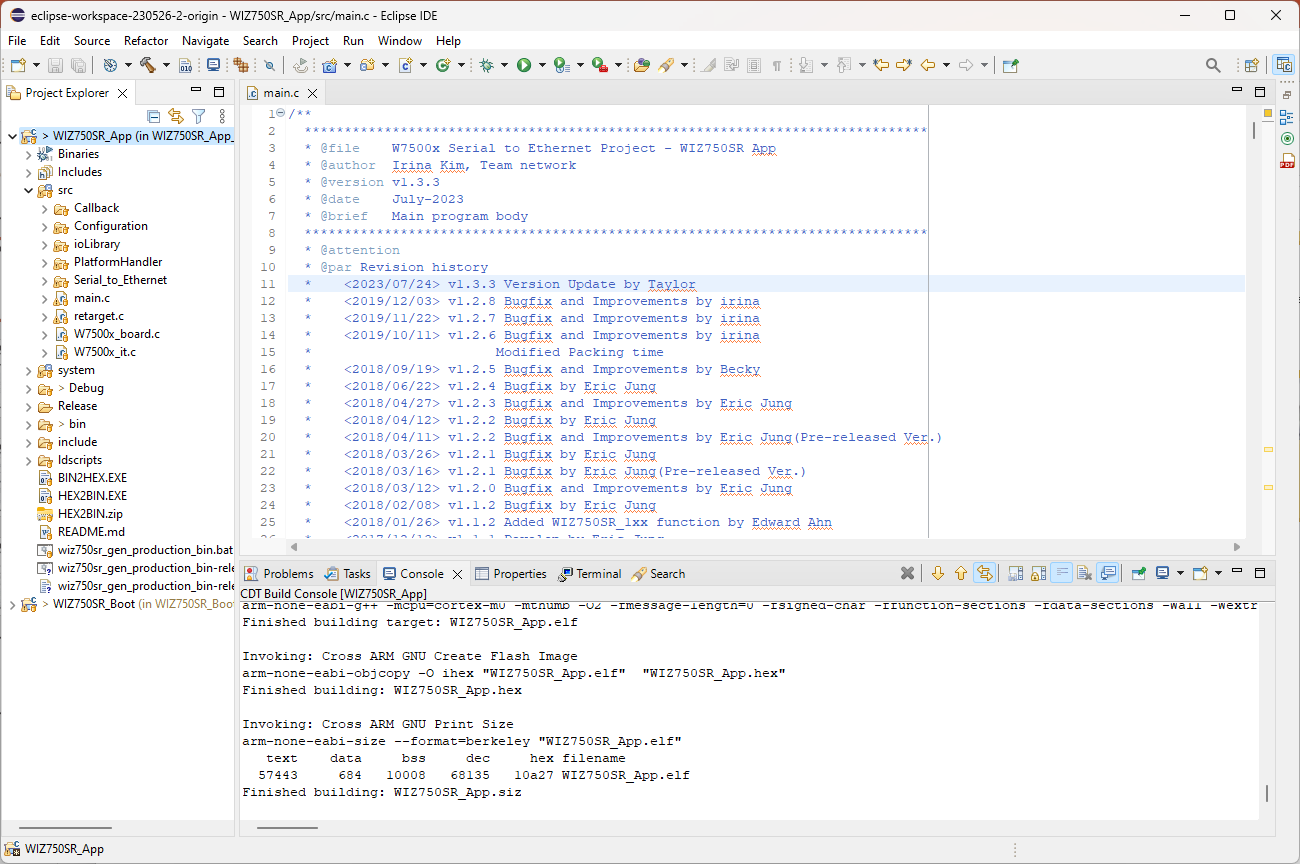Click the console horizontal scrollbar thumb

pos(287,827)
